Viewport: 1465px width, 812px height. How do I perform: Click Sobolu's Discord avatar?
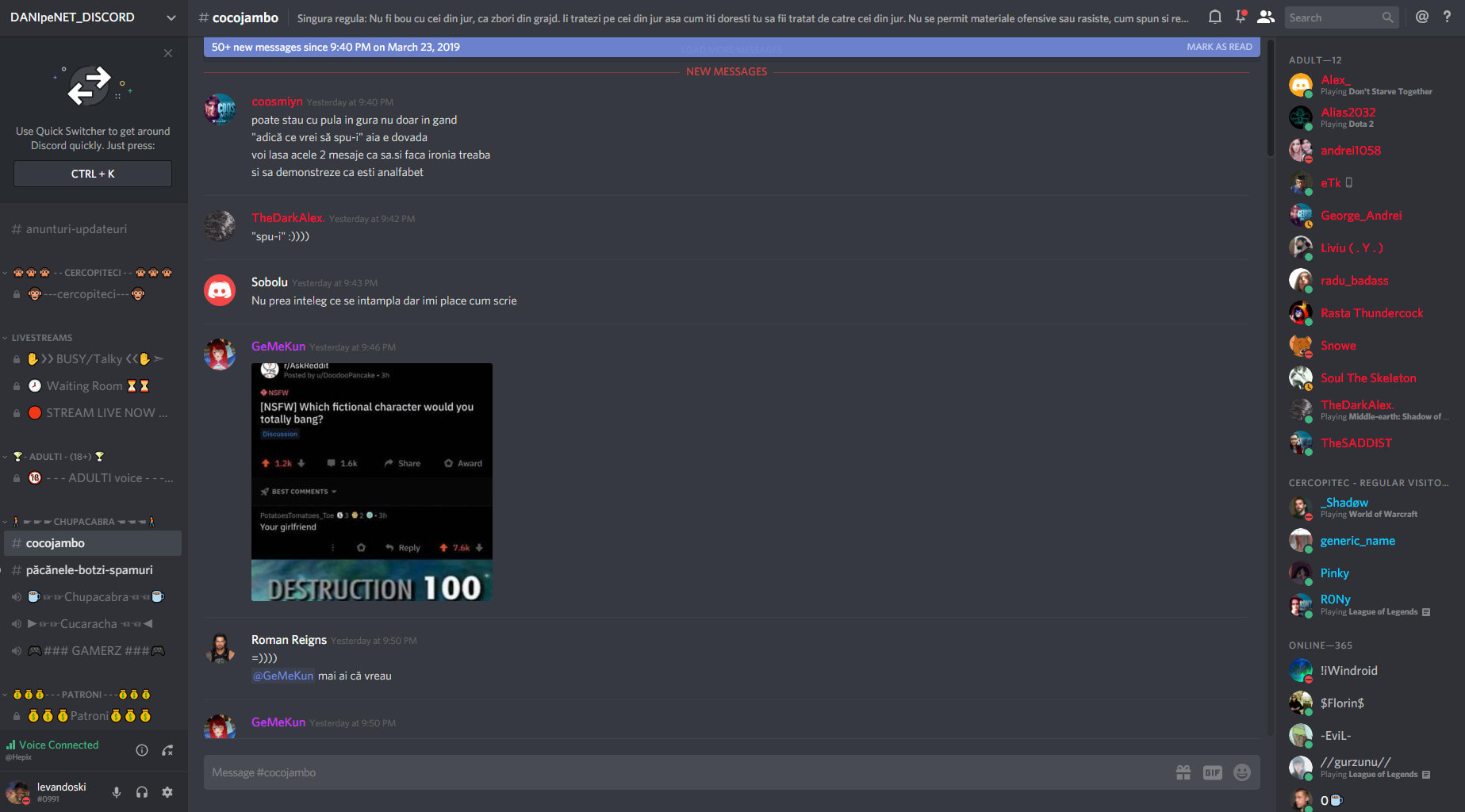click(220, 290)
